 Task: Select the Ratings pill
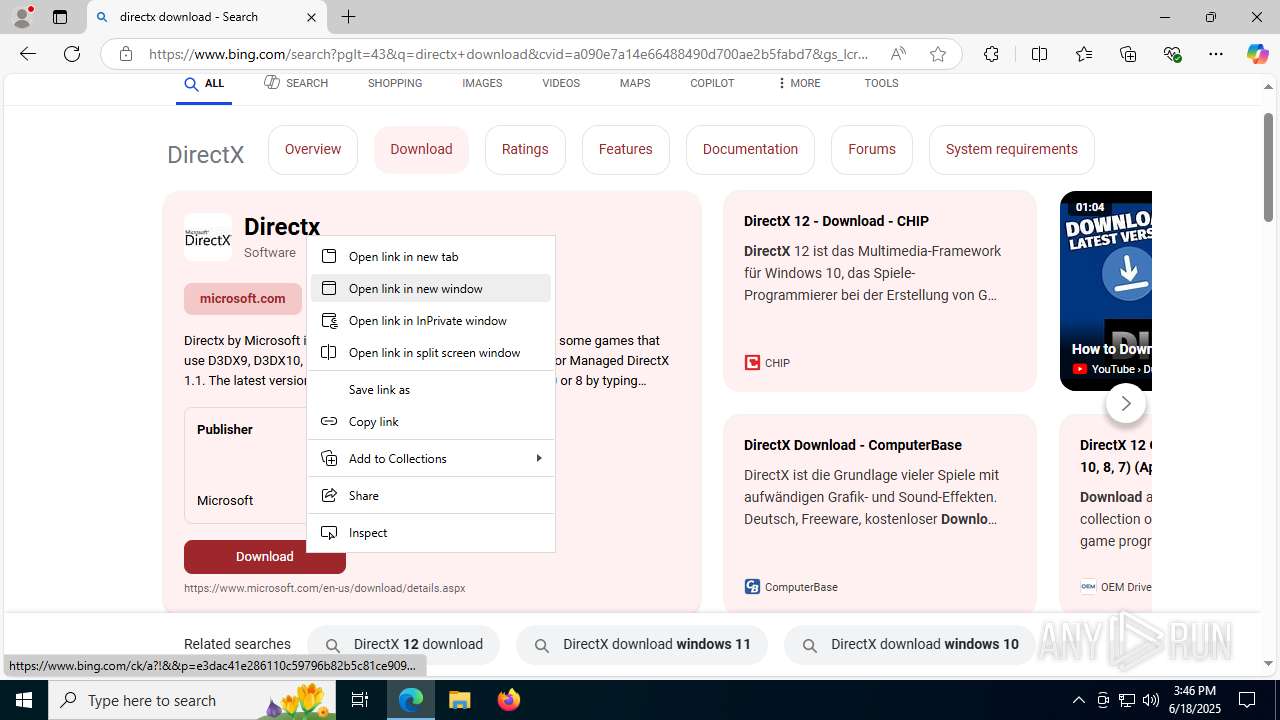525,150
